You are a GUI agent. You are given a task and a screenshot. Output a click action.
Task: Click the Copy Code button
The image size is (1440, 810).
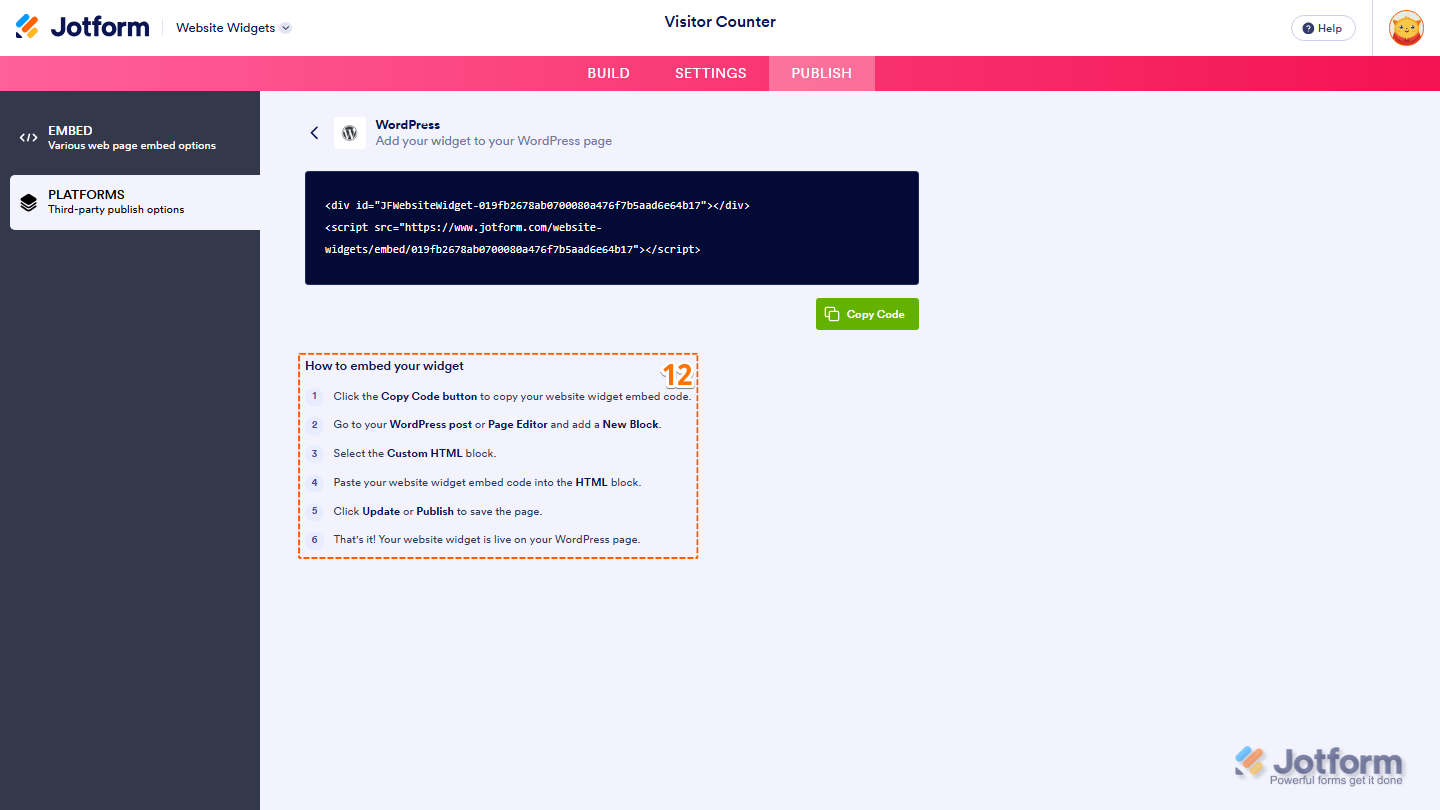(x=867, y=314)
